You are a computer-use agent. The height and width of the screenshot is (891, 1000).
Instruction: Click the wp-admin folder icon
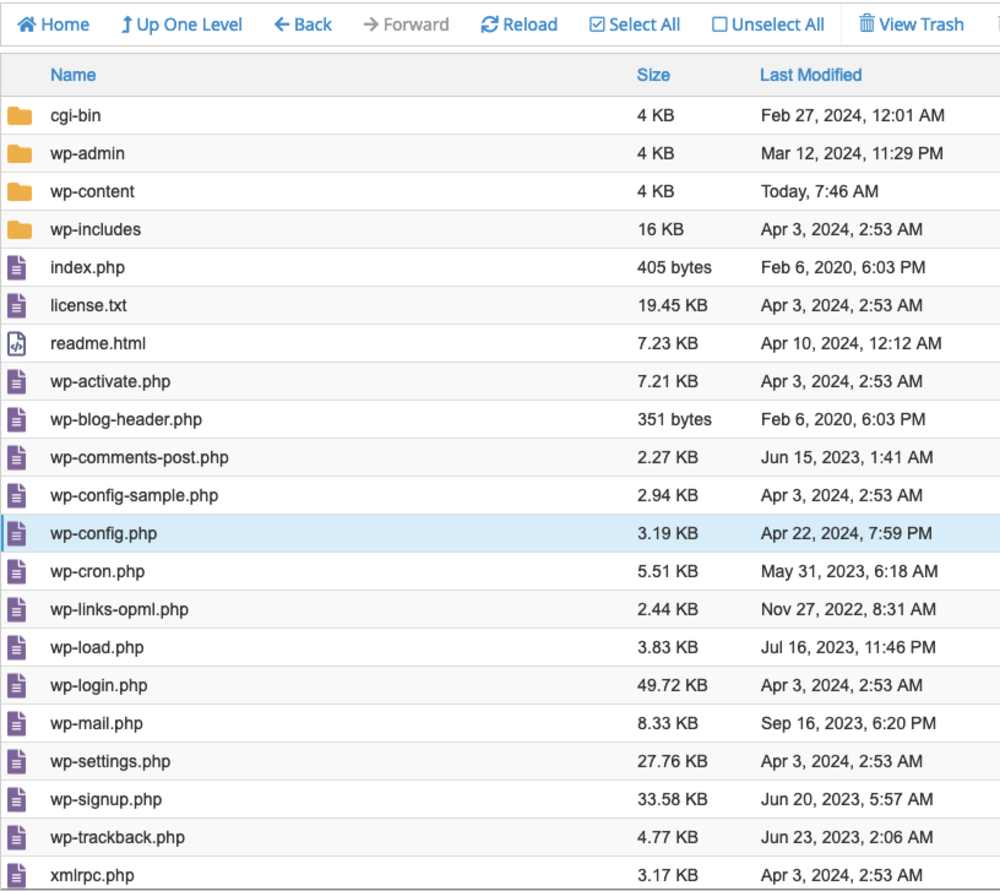click(20, 154)
